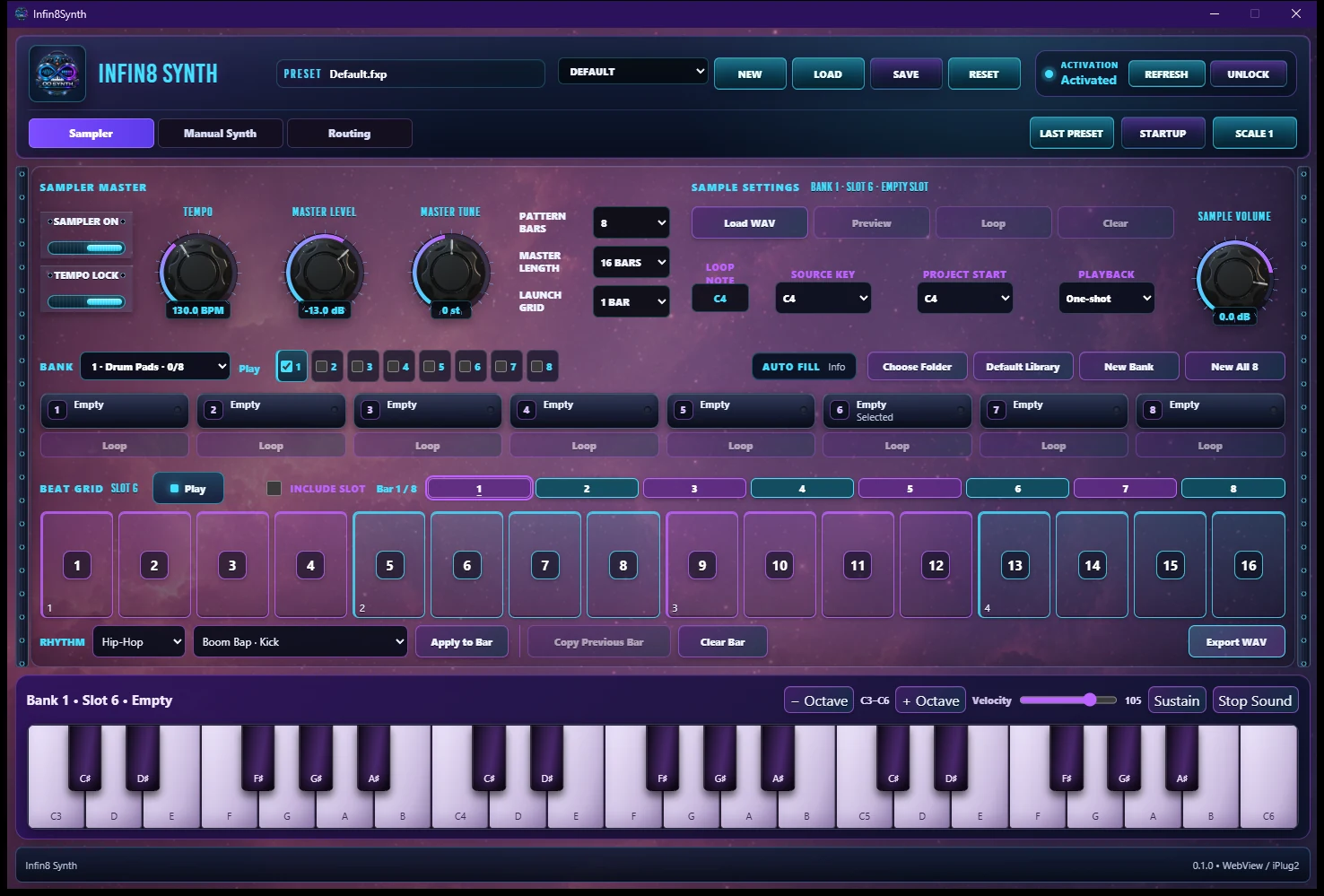
Task: Toggle the Tempo Lock switch
Action: pyautogui.click(x=86, y=301)
